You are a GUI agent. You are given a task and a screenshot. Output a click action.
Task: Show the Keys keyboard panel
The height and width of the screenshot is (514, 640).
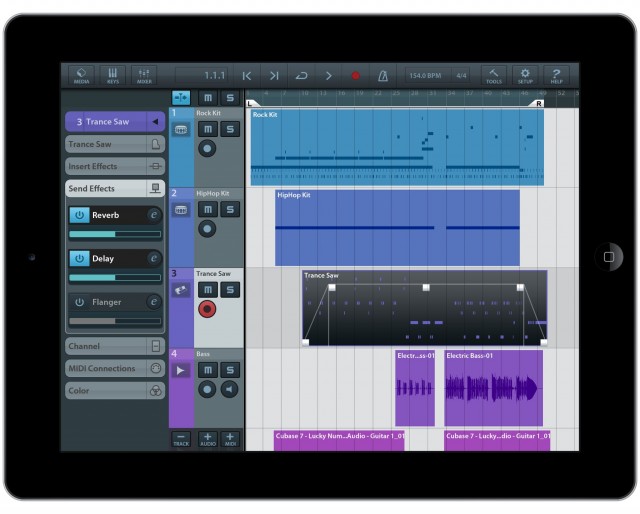tap(112, 76)
